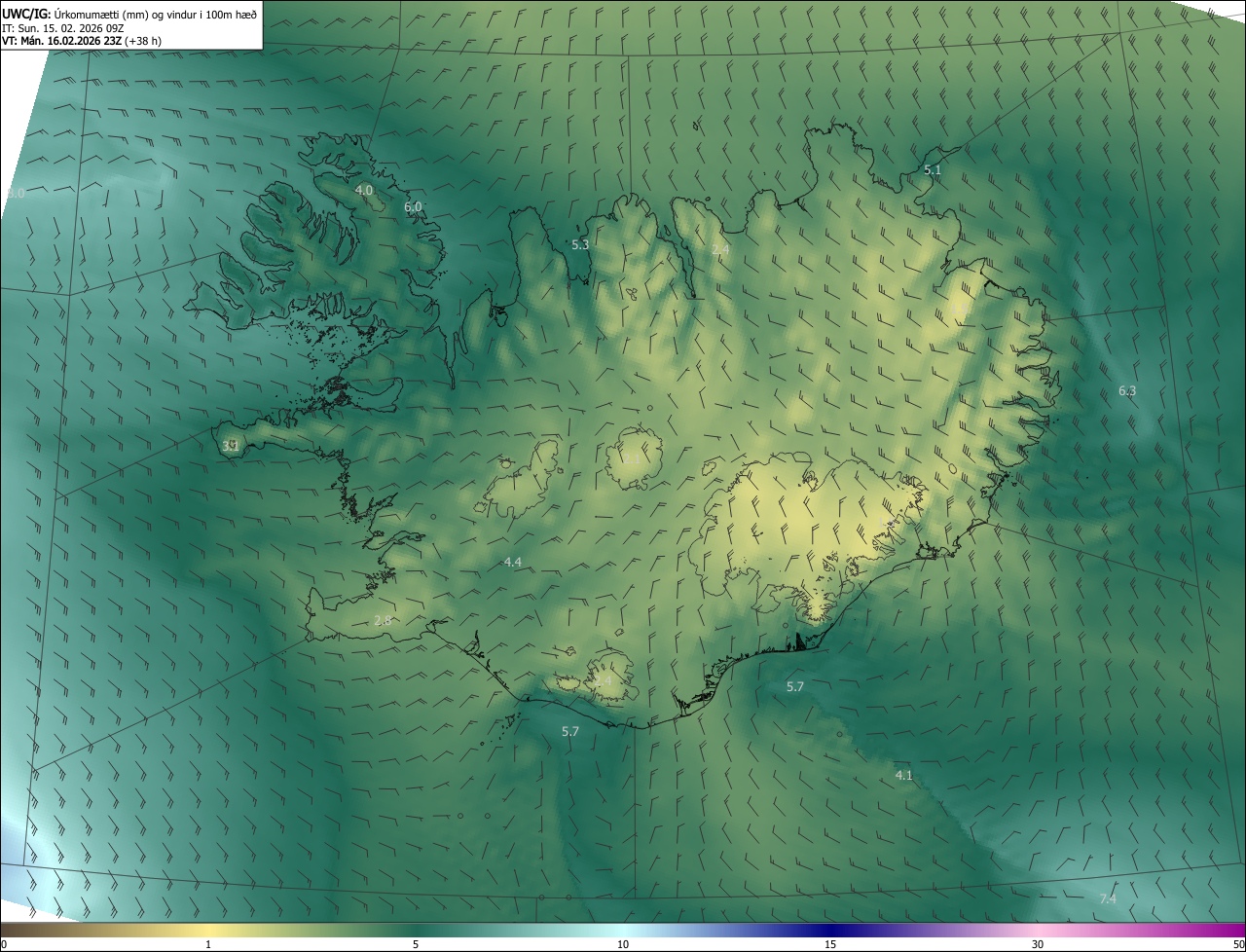The width and height of the screenshot is (1246, 952).
Task: Click the 4.0 value over the Westfjords
Action: click(364, 190)
